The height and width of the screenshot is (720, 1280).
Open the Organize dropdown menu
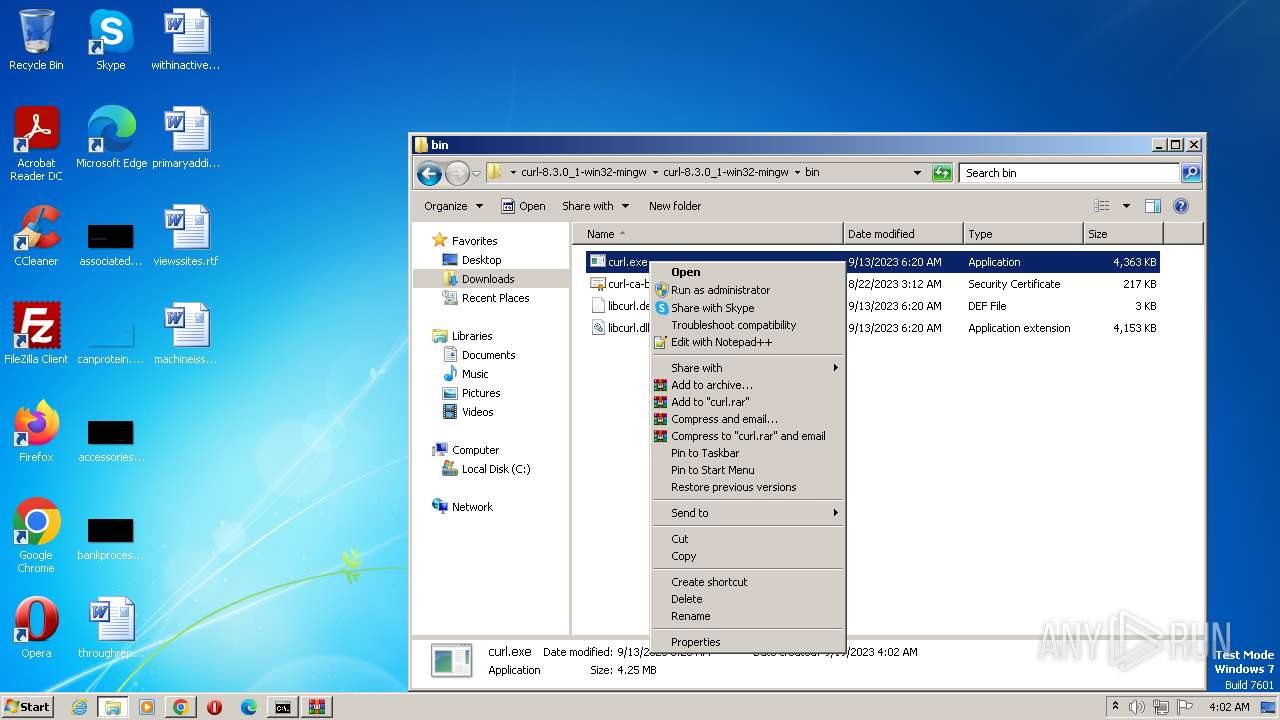click(453, 206)
